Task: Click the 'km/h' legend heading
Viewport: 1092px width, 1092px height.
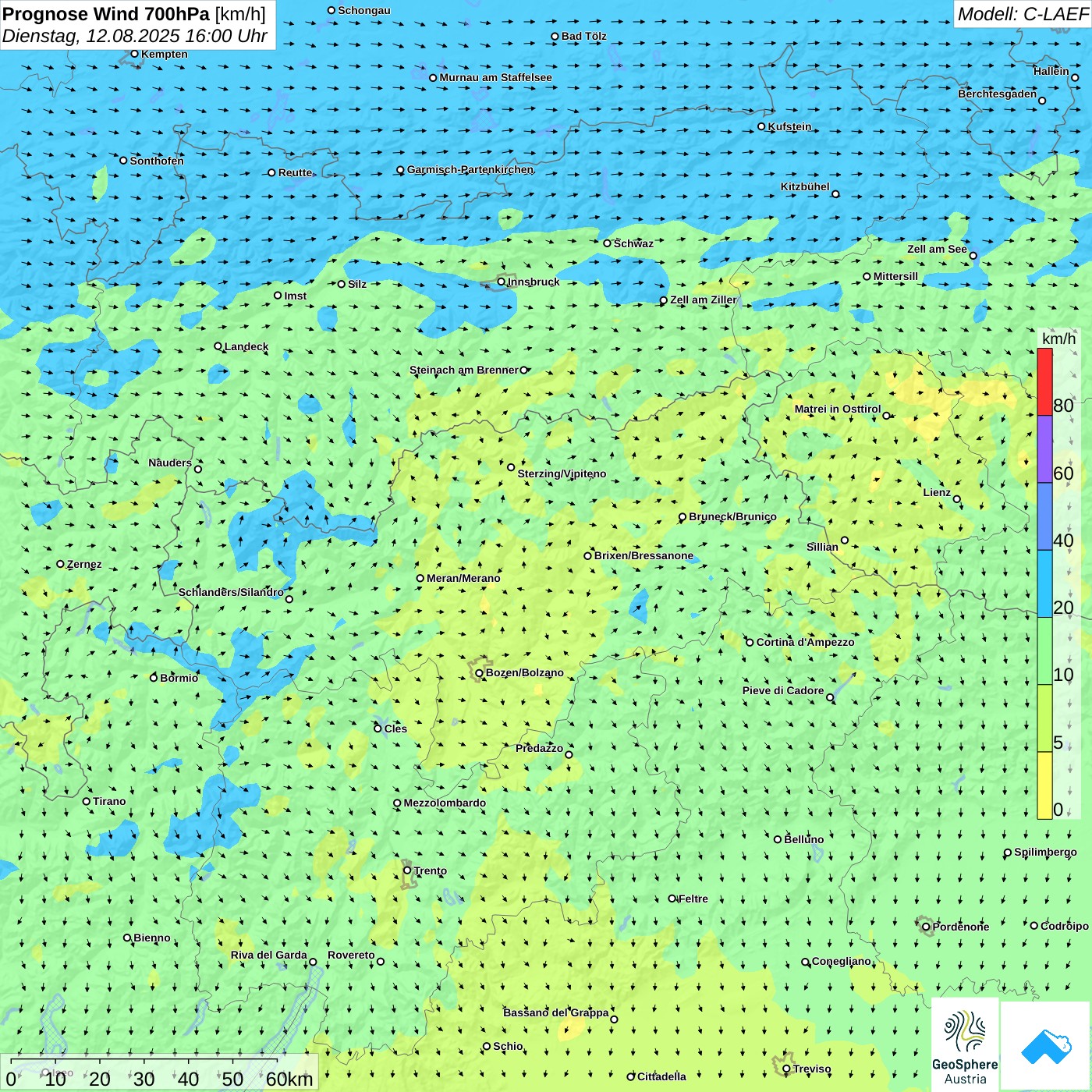Action: [x=1058, y=339]
